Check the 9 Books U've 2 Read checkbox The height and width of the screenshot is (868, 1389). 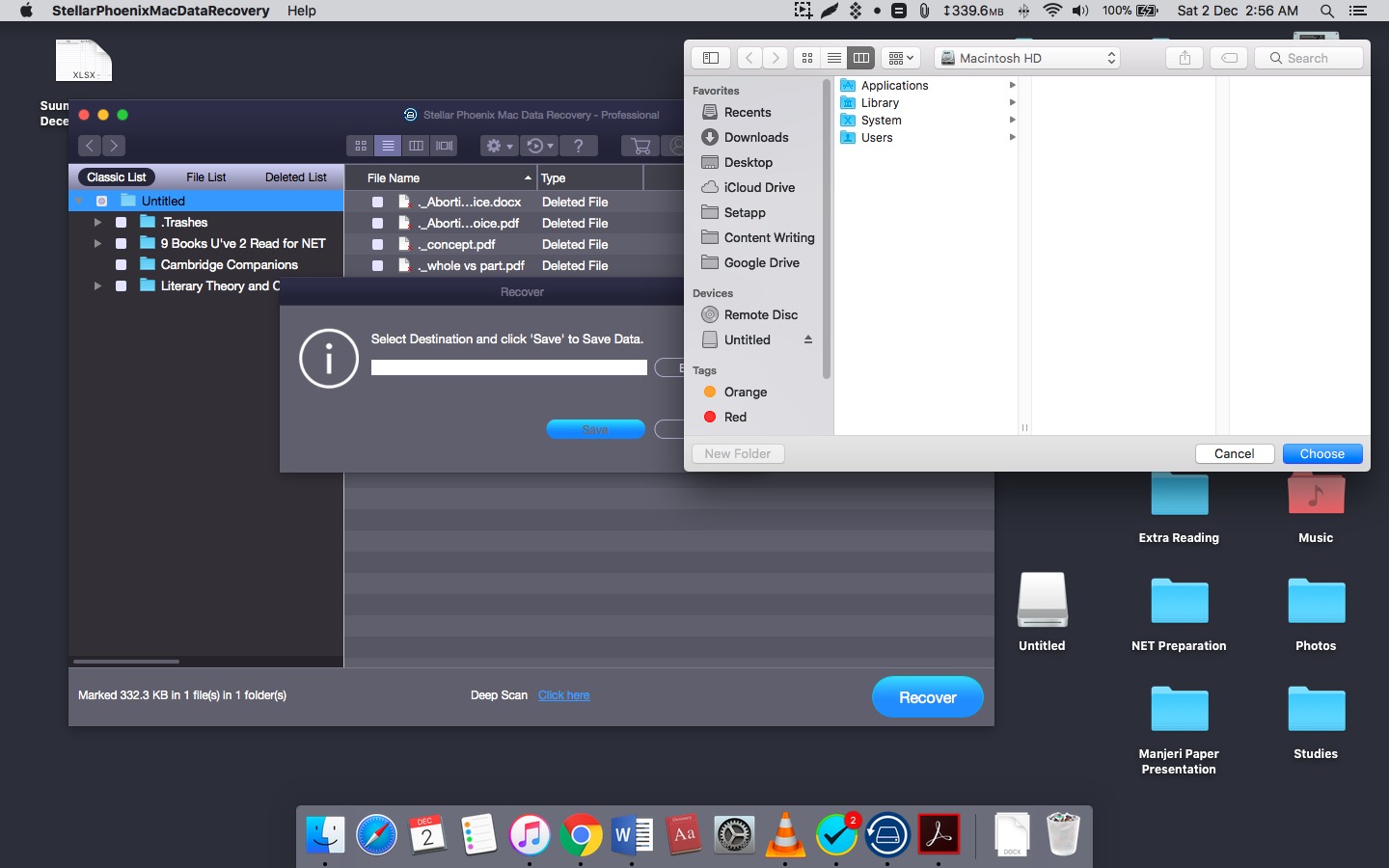121,243
